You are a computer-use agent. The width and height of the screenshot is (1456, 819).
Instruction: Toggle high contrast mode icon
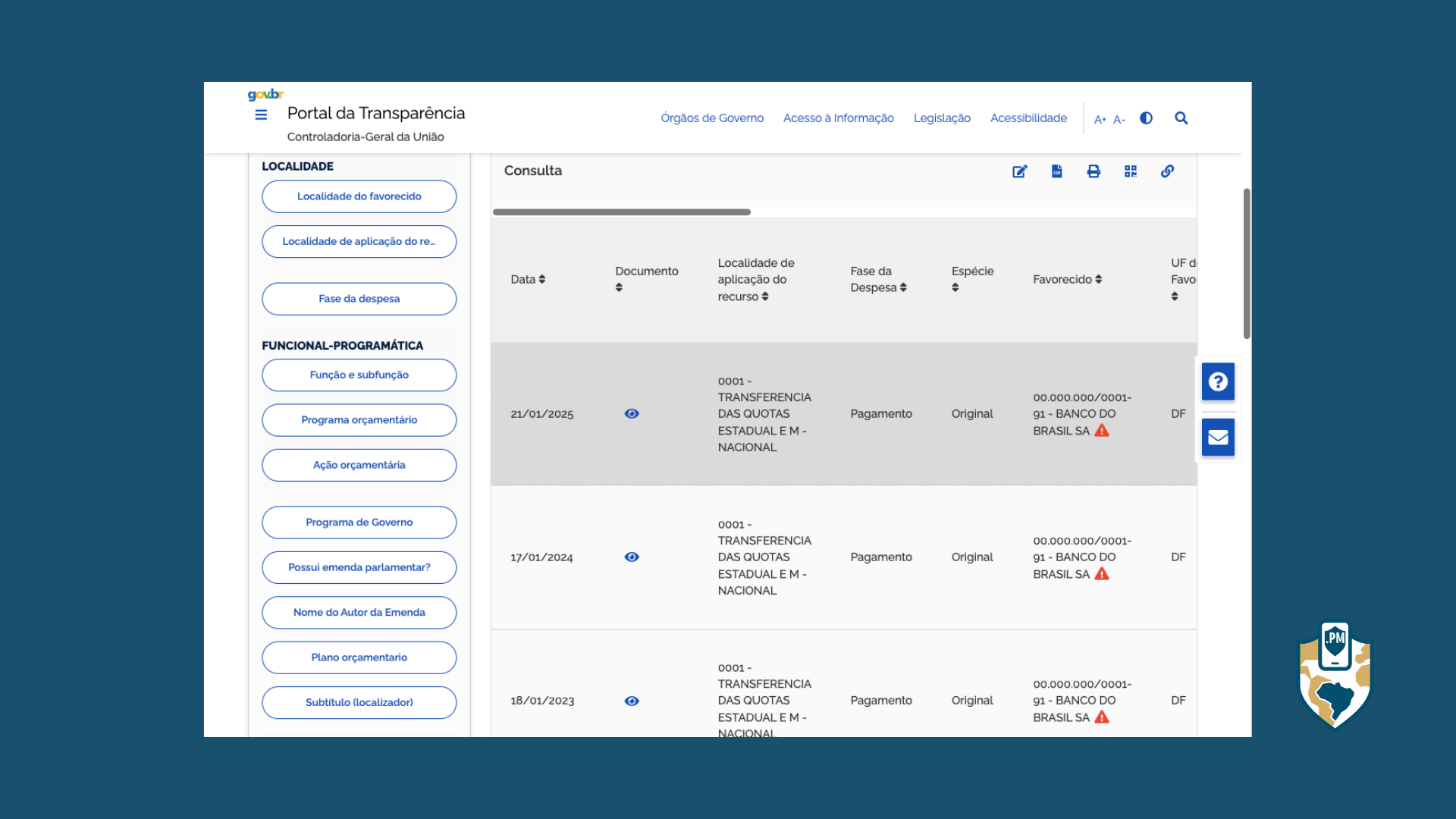pyautogui.click(x=1146, y=118)
